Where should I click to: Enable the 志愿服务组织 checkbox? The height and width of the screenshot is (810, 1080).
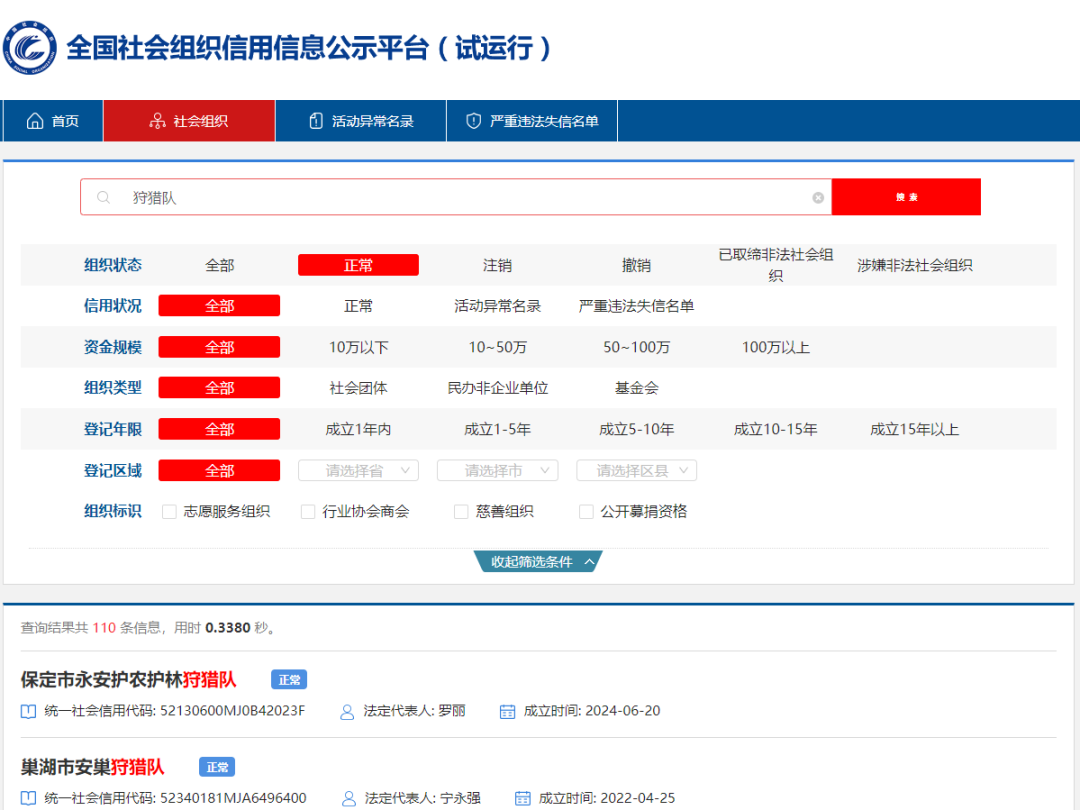coord(170,511)
